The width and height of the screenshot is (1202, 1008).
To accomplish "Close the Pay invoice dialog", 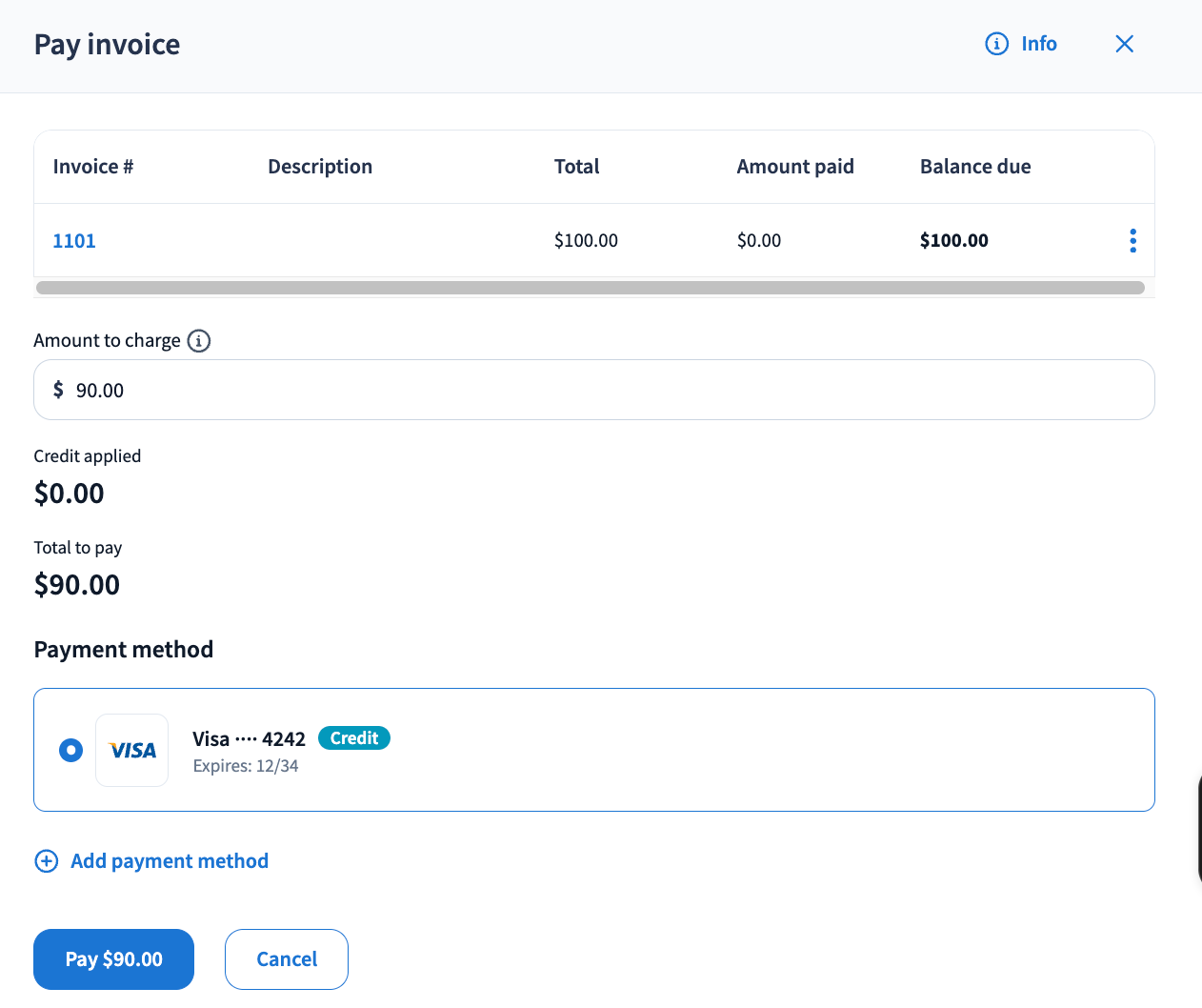I will coord(1124,44).
